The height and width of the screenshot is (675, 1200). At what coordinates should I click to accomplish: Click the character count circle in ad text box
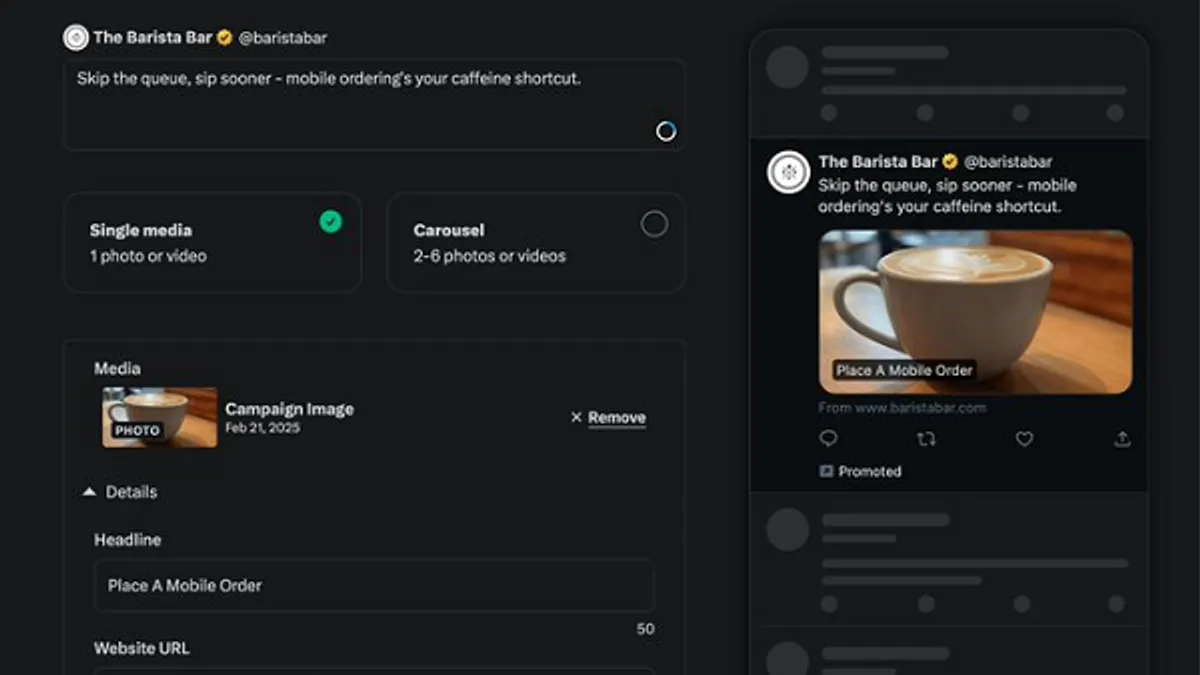[x=666, y=131]
